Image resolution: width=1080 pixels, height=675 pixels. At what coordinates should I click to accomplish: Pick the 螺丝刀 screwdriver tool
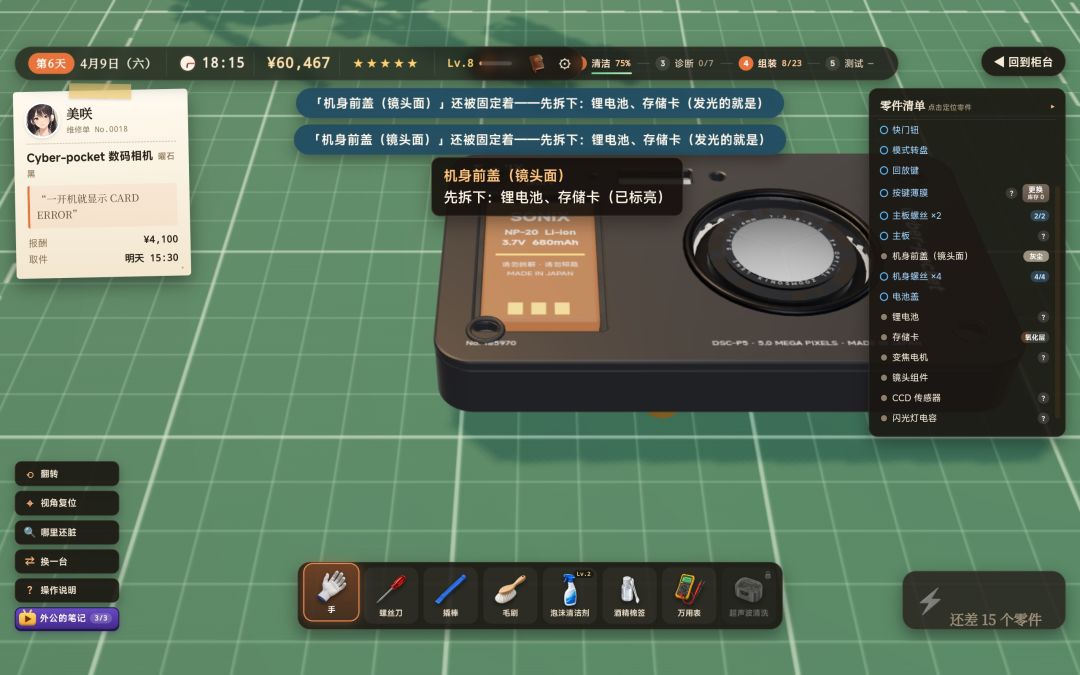pos(391,595)
